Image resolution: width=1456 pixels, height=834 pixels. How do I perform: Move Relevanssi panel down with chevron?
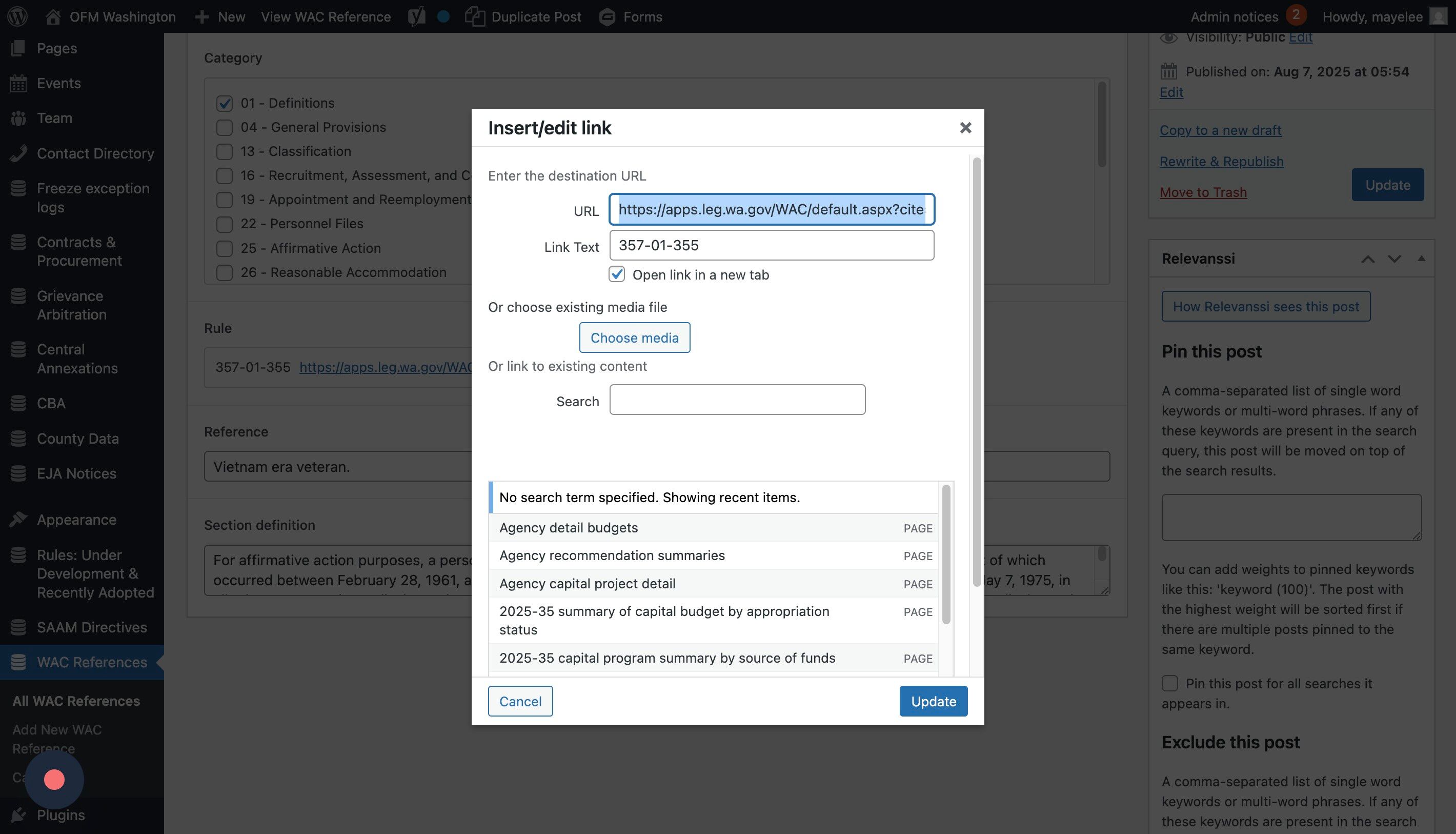pos(1394,259)
